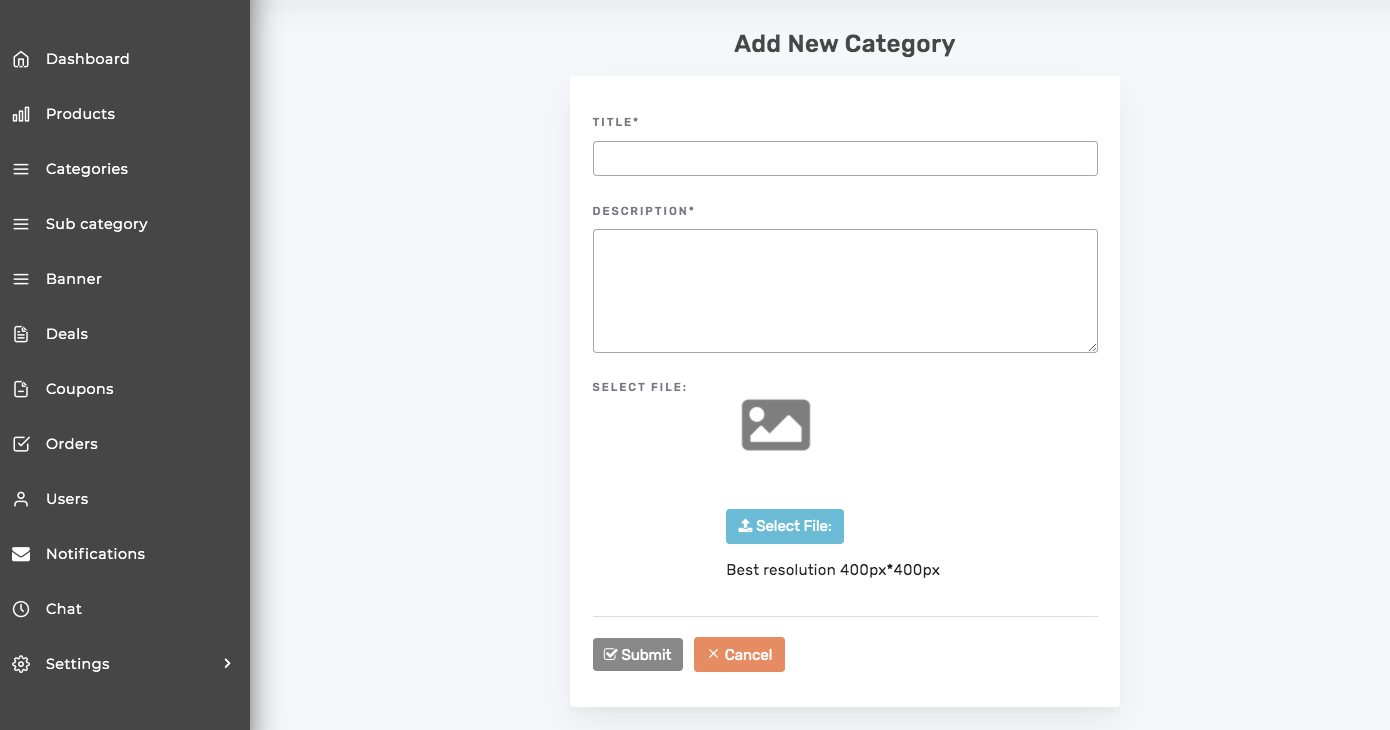Click the Users person icon
This screenshot has height=730, width=1390.
click(x=21, y=499)
